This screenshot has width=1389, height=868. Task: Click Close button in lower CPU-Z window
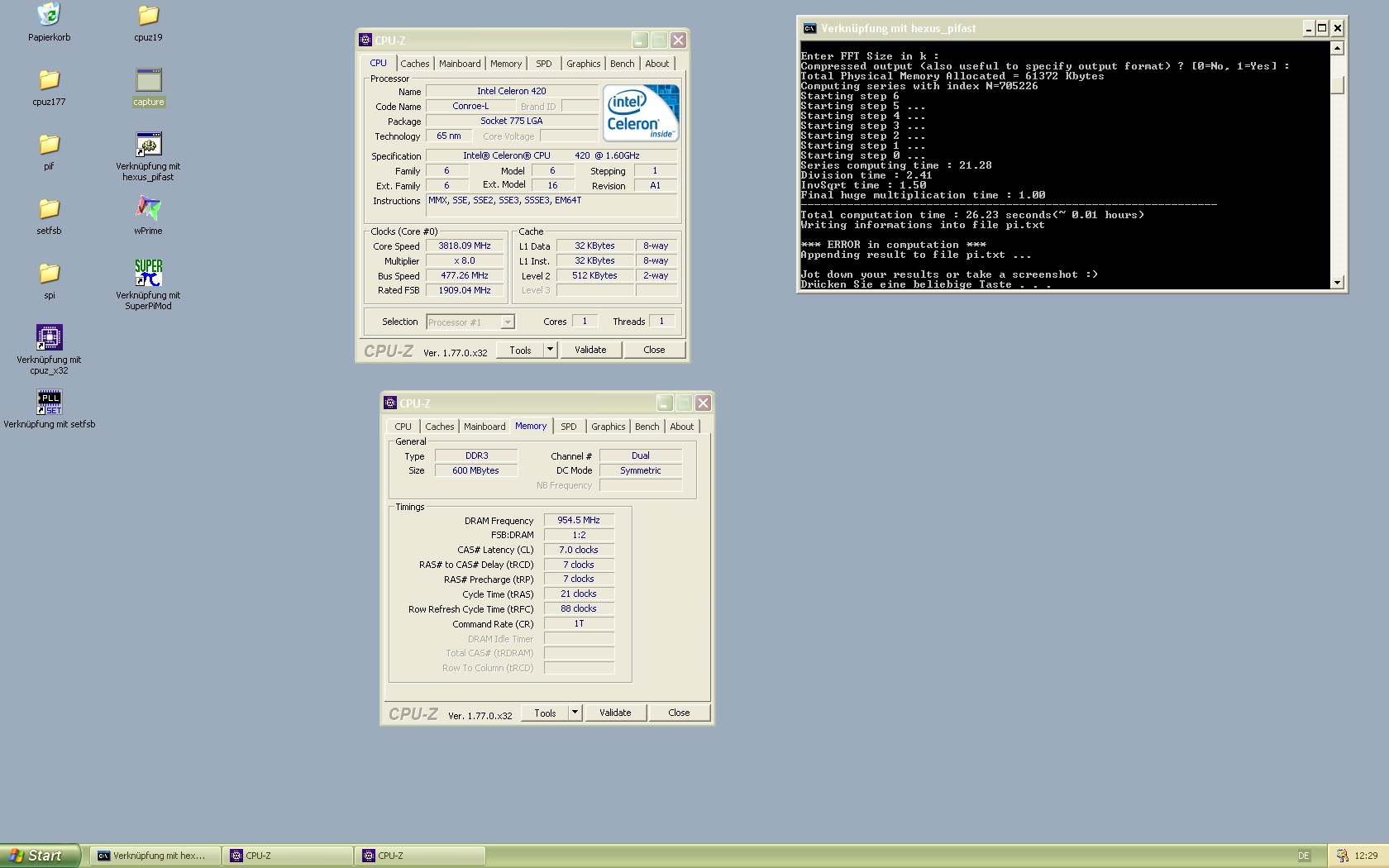[679, 713]
